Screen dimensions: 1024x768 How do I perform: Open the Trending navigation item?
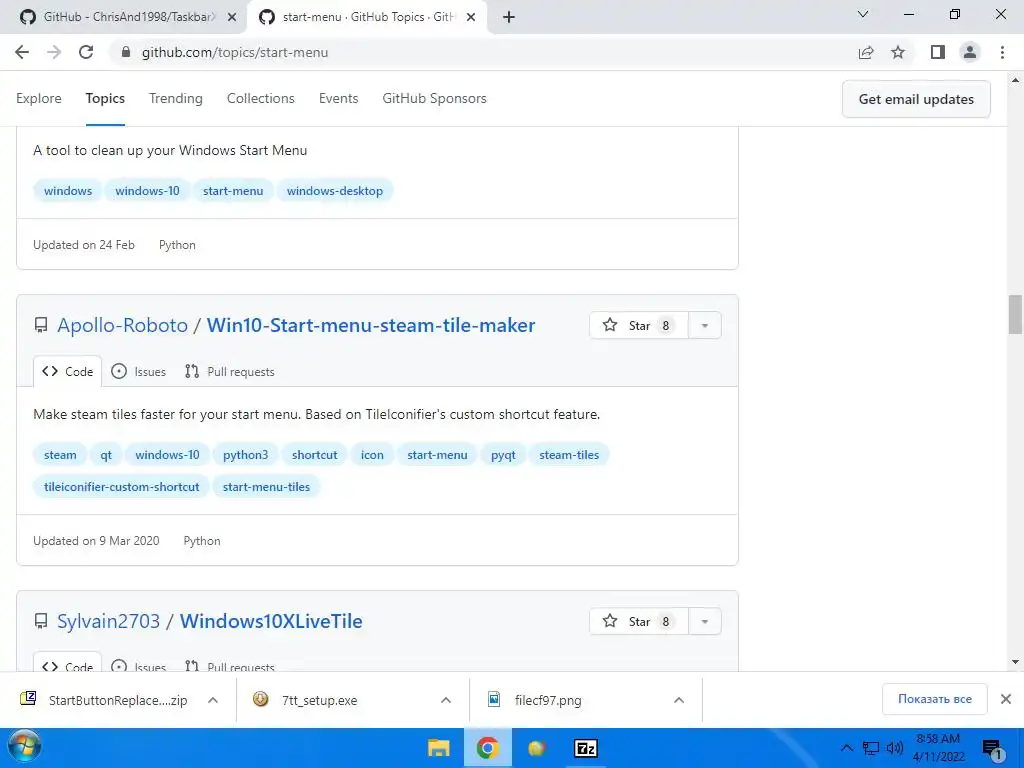pos(176,98)
